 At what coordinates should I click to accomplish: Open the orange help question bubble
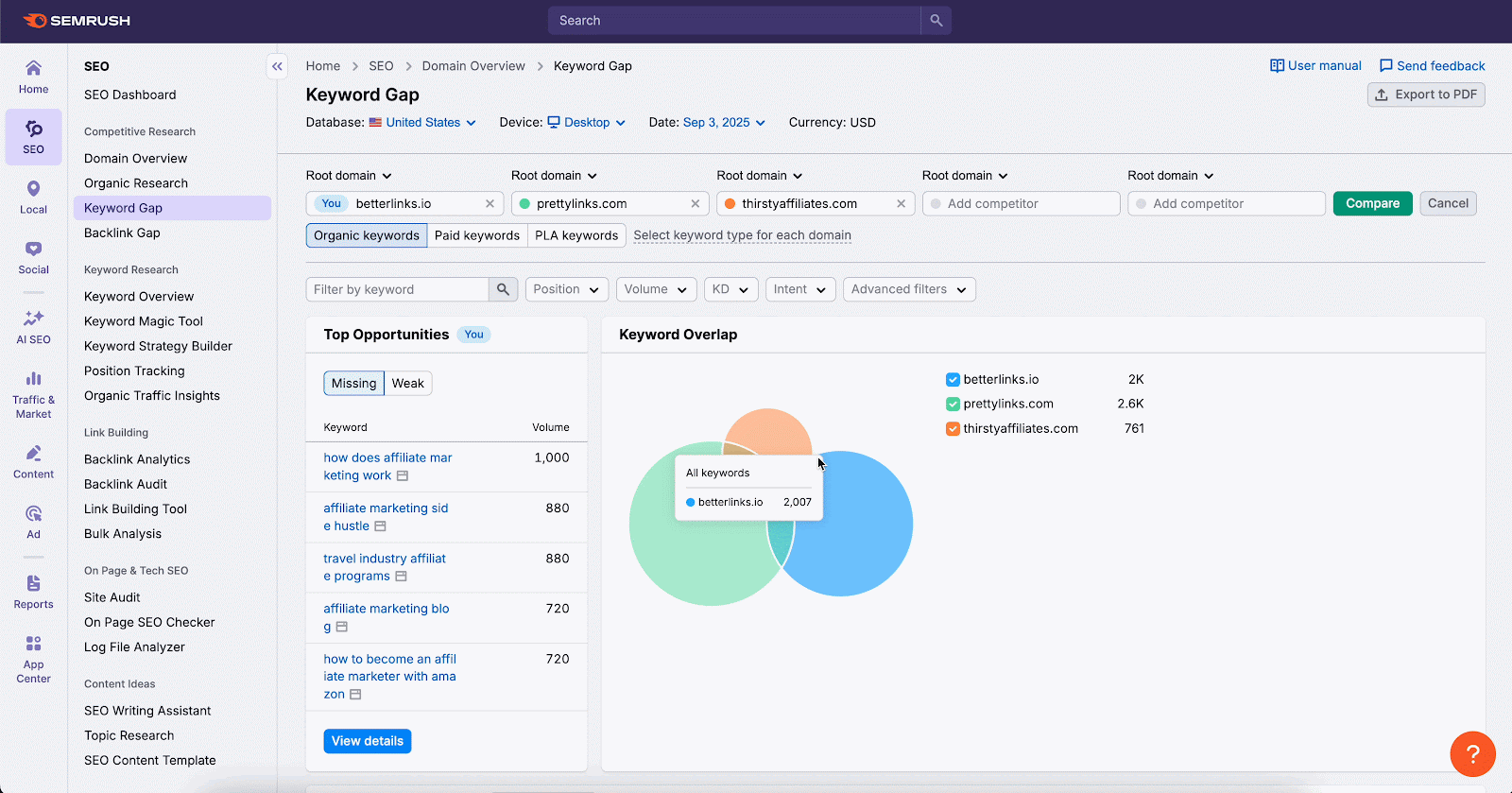pyautogui.click(x=1471, y=754)
